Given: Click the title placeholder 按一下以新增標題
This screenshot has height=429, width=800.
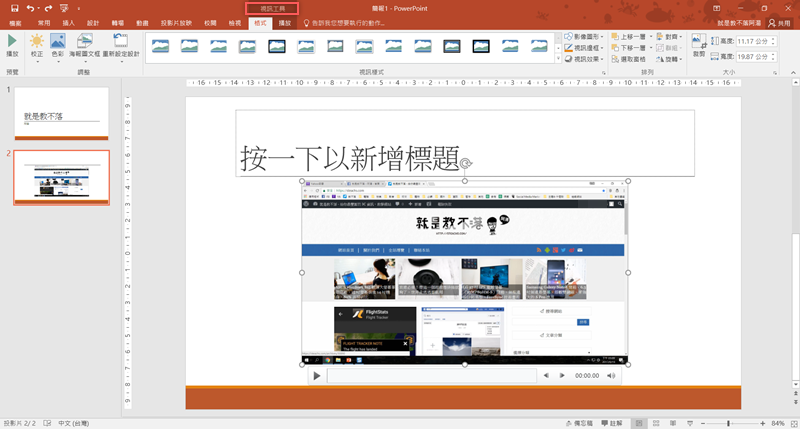Looking at the screenshot, I should point(350,158).
